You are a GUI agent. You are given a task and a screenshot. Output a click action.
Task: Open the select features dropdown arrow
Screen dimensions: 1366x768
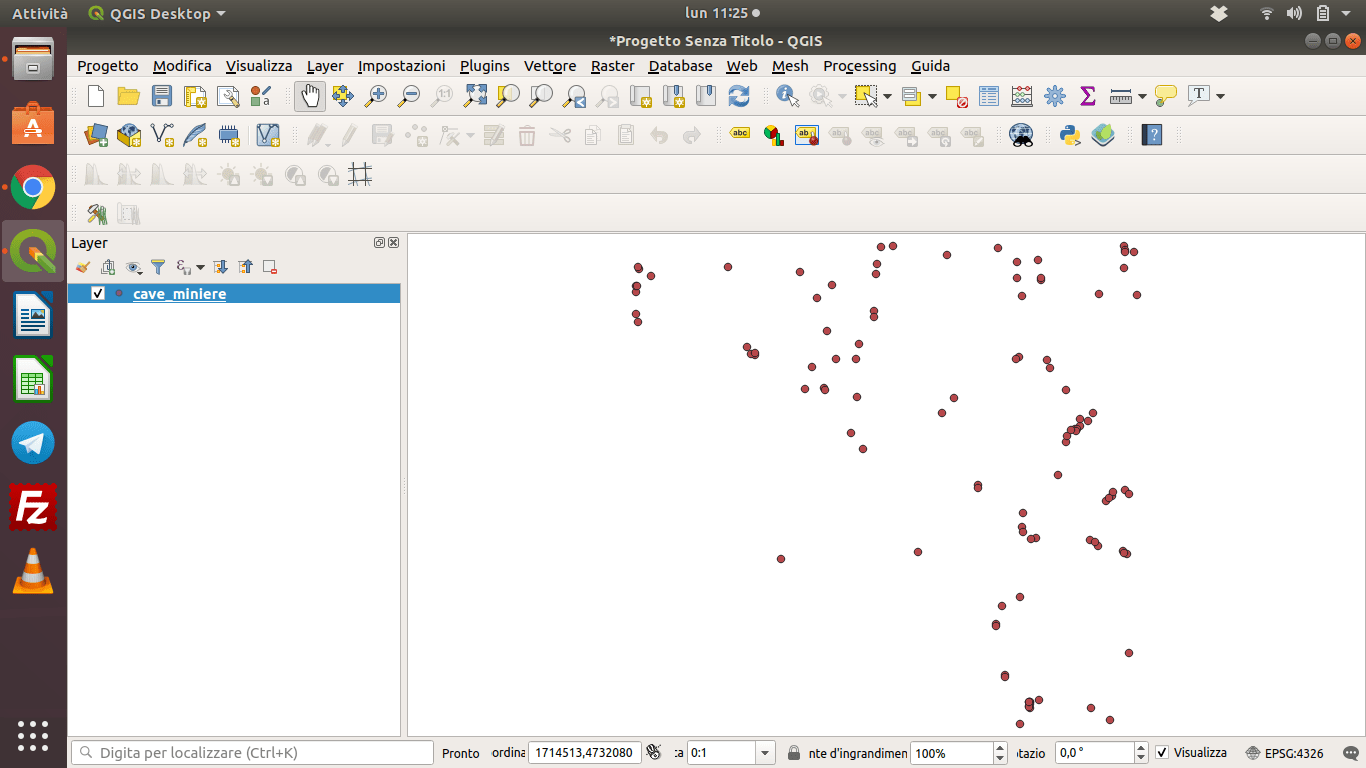888,95
